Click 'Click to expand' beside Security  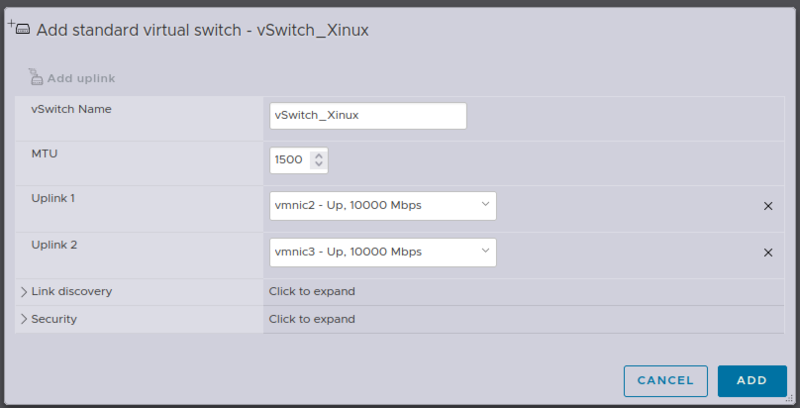tap(312, 319)
